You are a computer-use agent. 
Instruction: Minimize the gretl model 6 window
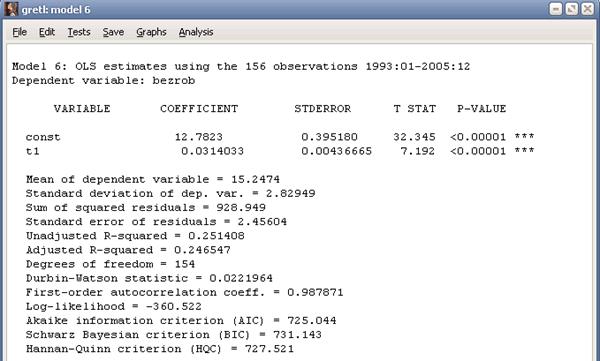point(556,9)
